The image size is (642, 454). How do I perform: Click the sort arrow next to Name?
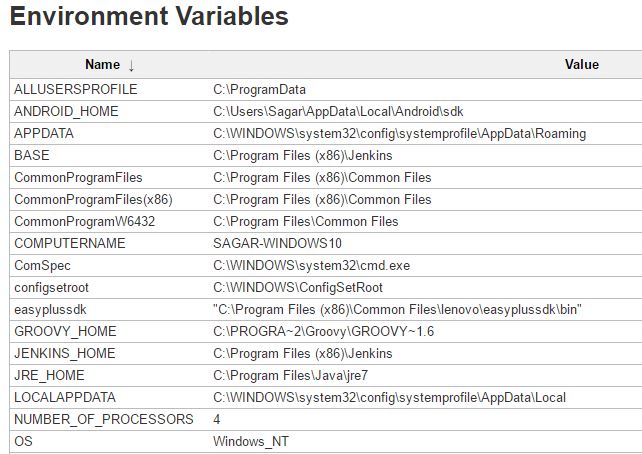click(x=131, y=65)
